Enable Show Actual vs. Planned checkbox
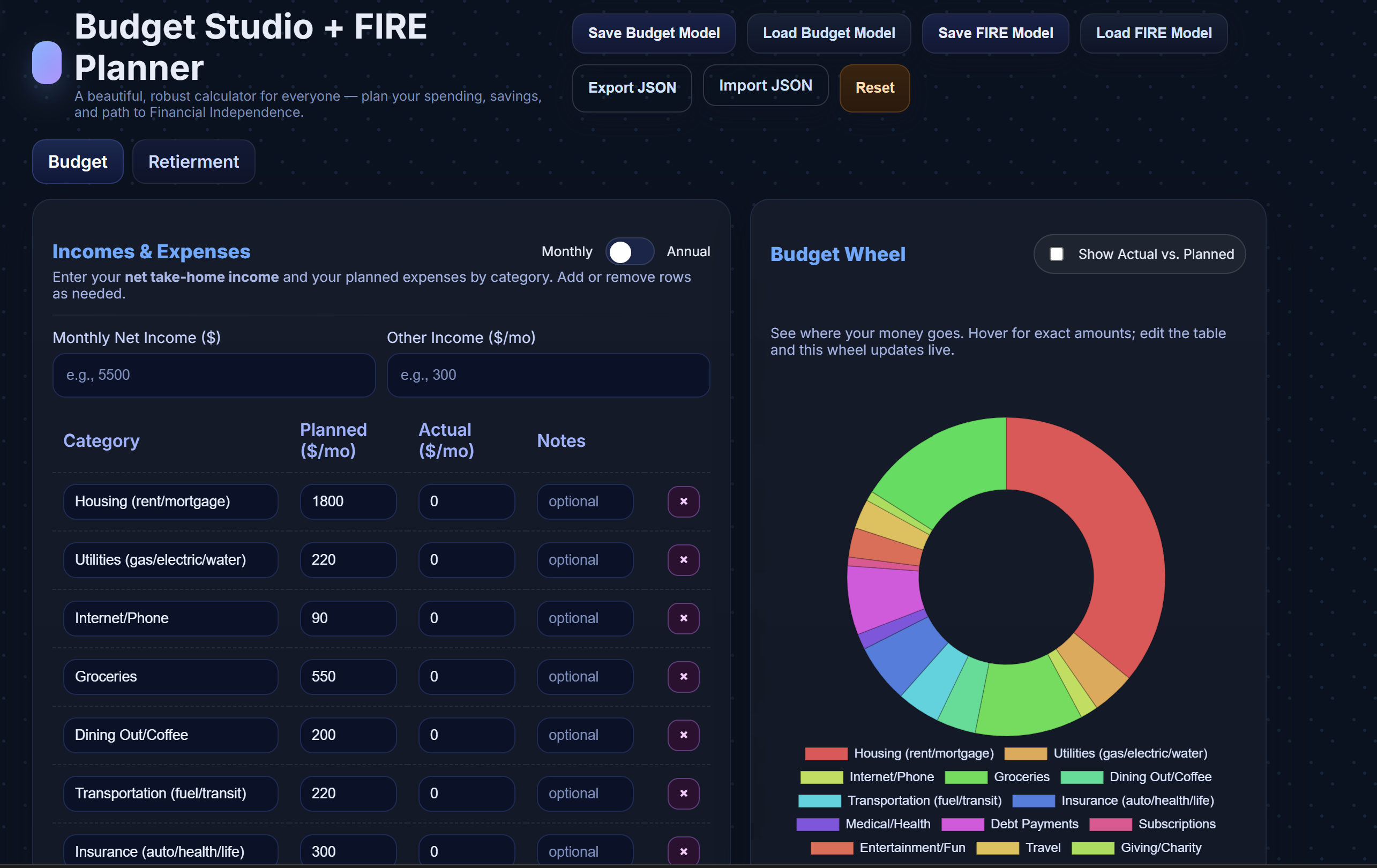1377x868 pixels. pyautogui.click(x=1056, y=254)
